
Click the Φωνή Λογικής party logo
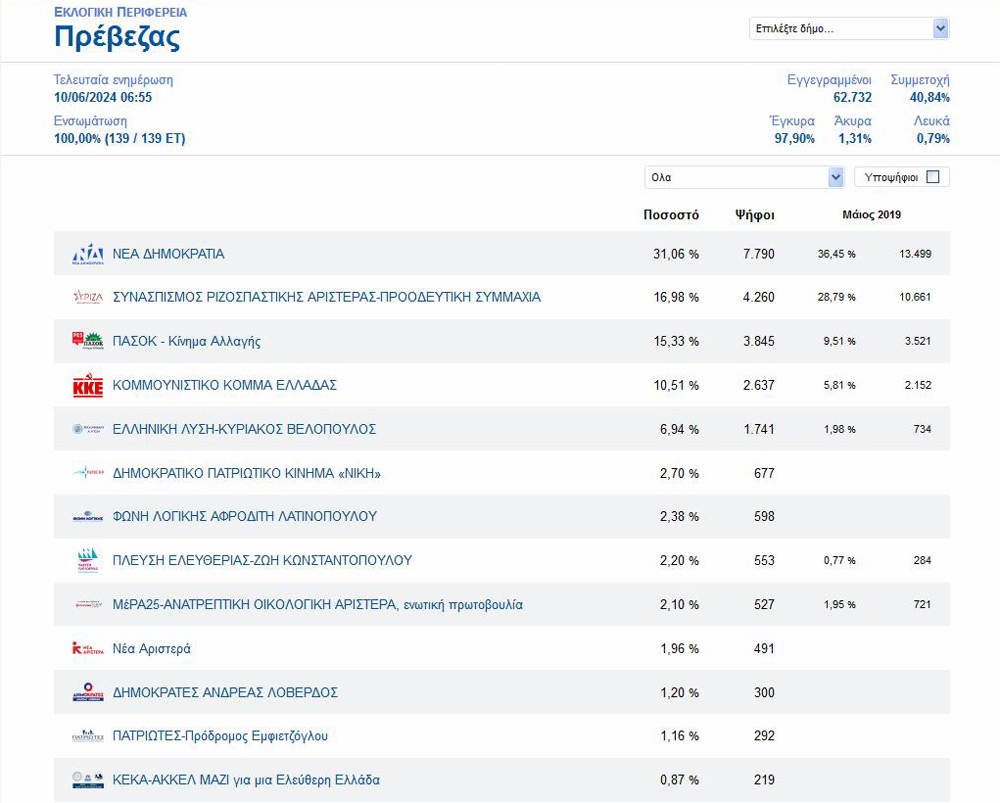coord(88,517)
